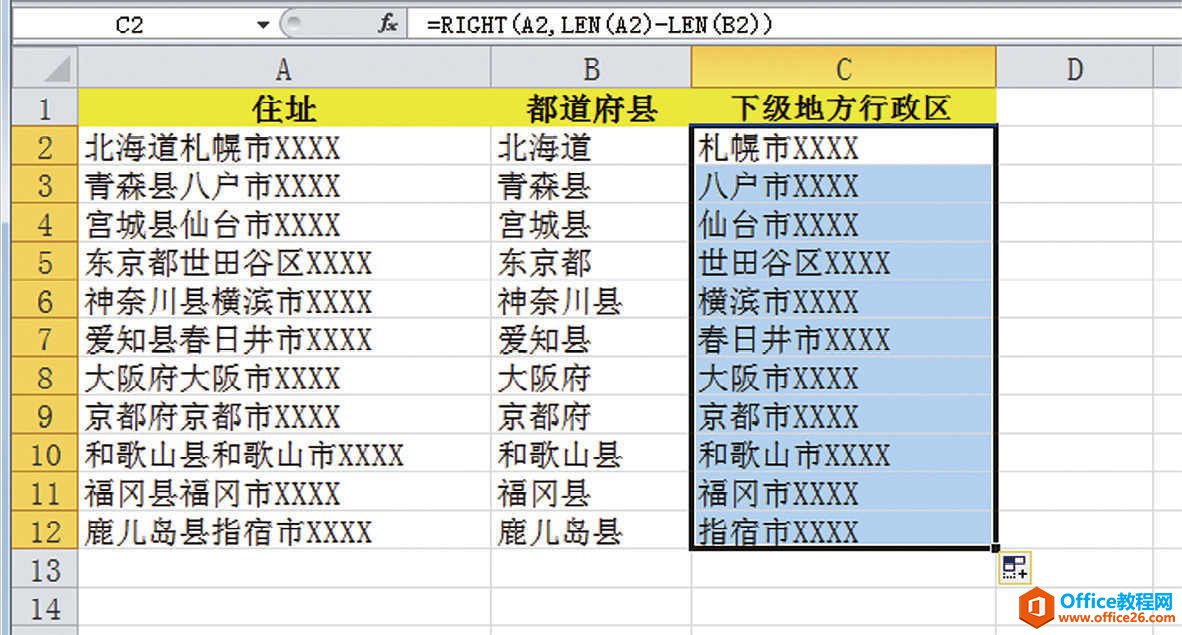
Task: Click cell 爱知县 in column B
Action: click(x=591, y=339)
